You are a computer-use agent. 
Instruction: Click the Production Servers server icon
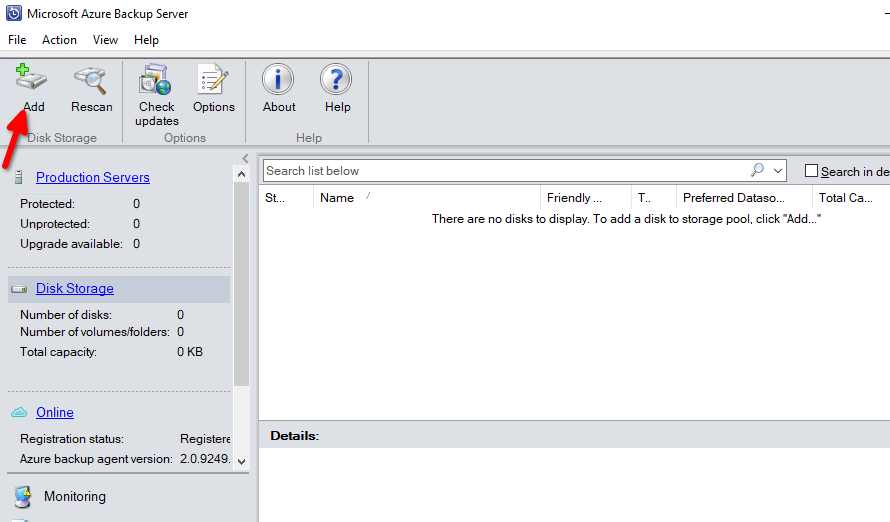(x=19, y=178)
